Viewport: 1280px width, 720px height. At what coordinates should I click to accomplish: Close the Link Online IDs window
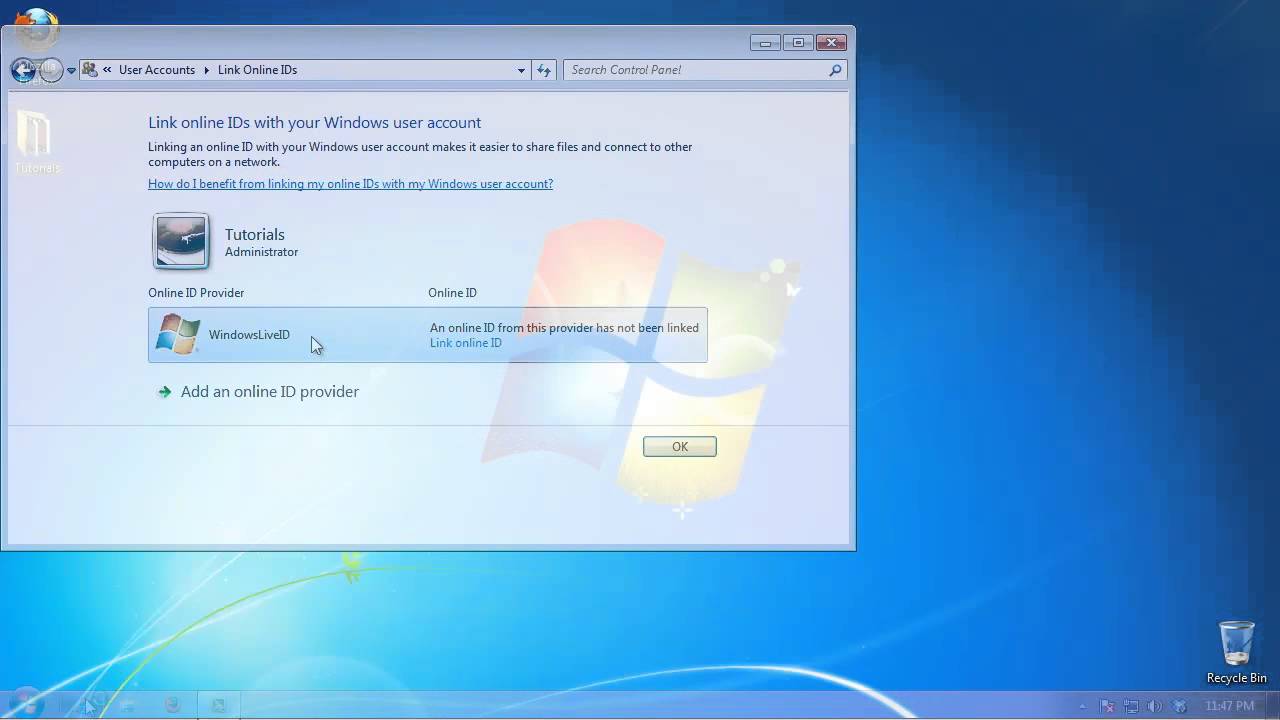click(831, 43)
